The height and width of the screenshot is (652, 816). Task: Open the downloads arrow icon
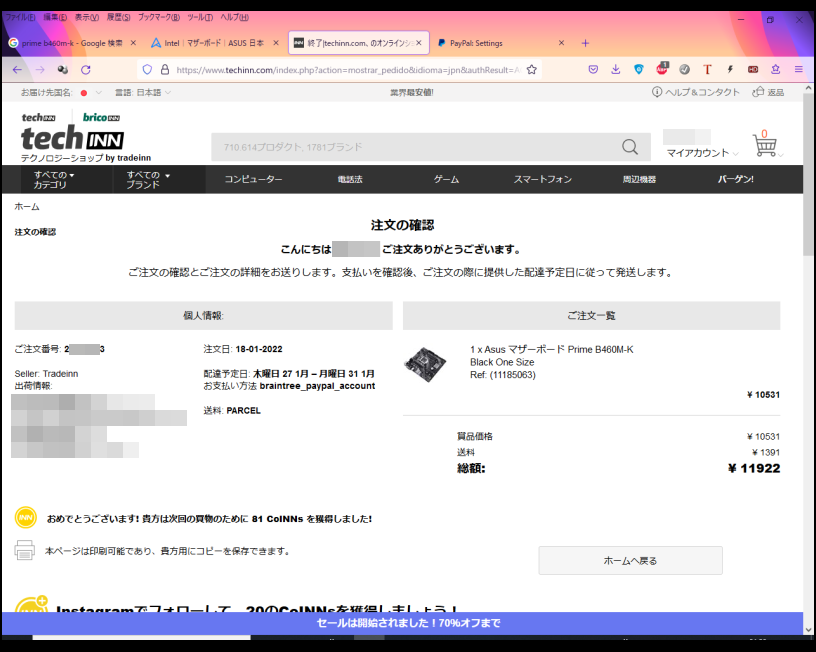(616, 70)
